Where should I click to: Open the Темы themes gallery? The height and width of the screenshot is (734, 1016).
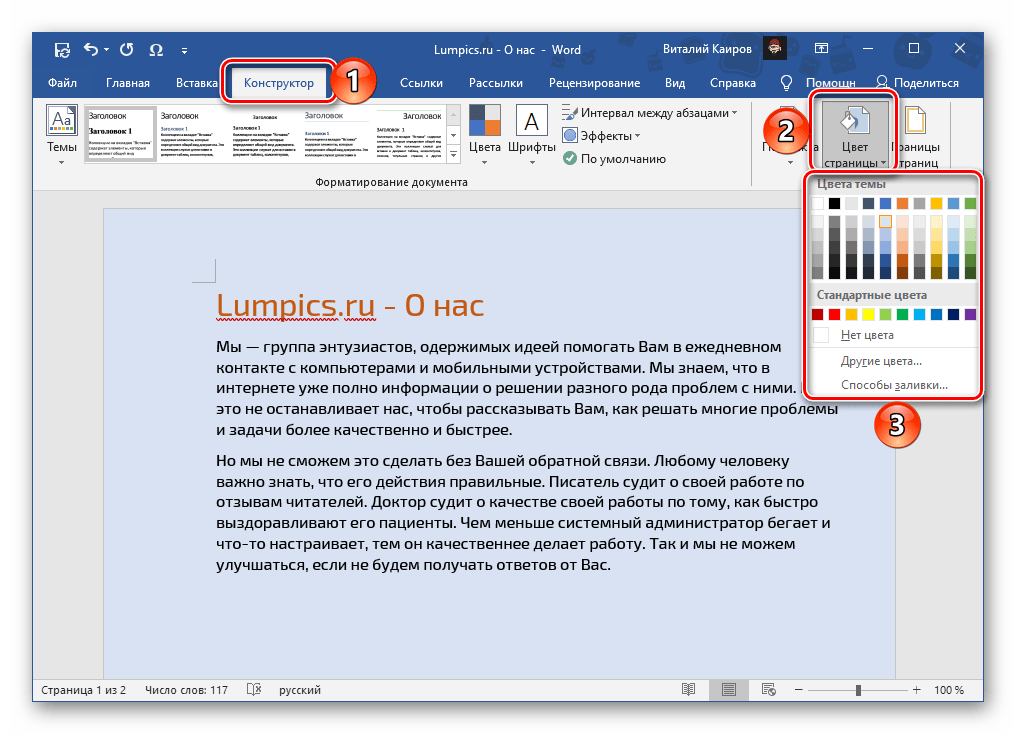[62, 135]
